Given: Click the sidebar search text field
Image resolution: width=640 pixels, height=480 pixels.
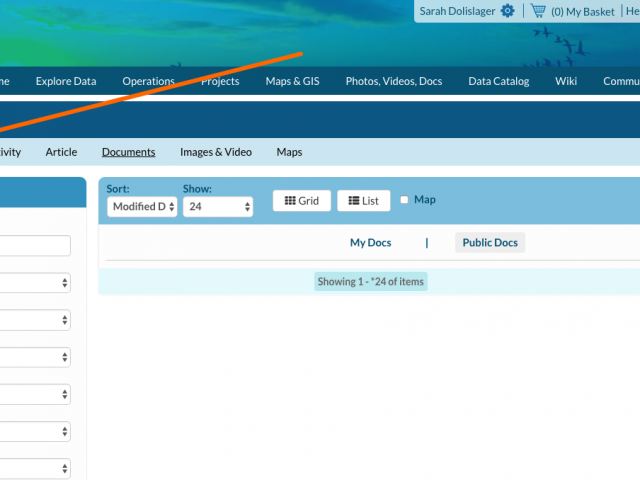Looking at the screenshot, I should [x=35, y=246].
